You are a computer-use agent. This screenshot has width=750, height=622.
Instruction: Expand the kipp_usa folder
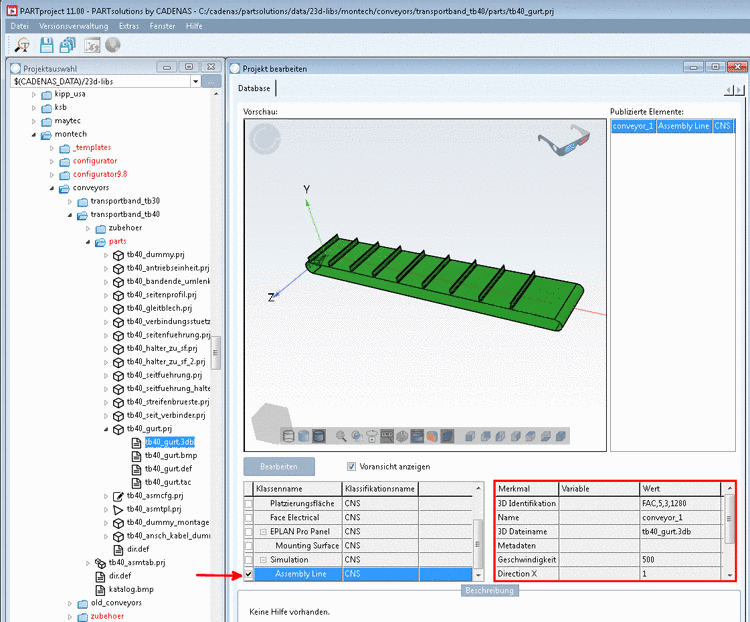tap(33, 94)
